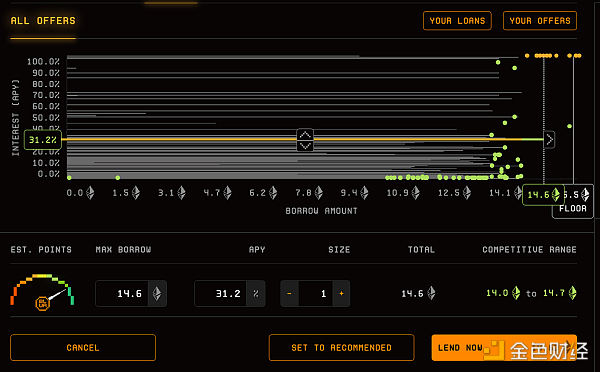Click the 31.2% interest level label
Image resolution: width=600 pixels, height=372 pixels.
tap(43, 140)
